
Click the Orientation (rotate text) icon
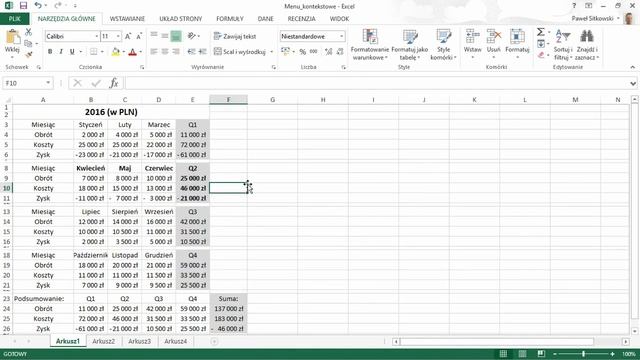click(x=191, y=36)
